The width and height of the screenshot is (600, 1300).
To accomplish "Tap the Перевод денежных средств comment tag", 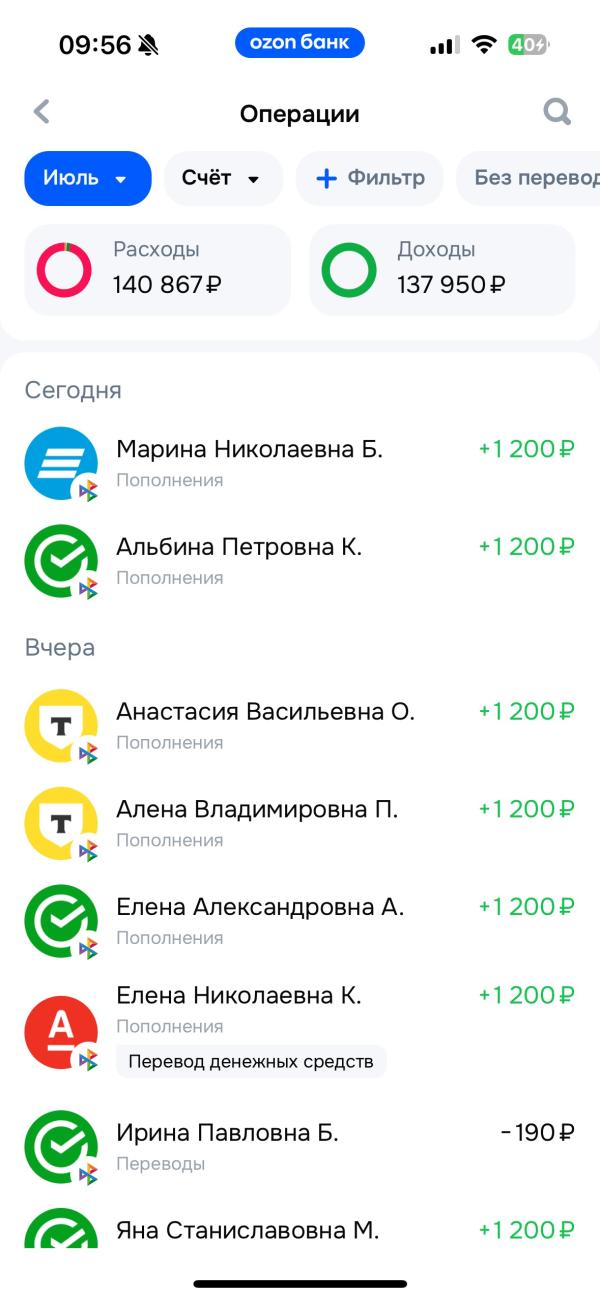I will coord(251,1061).
